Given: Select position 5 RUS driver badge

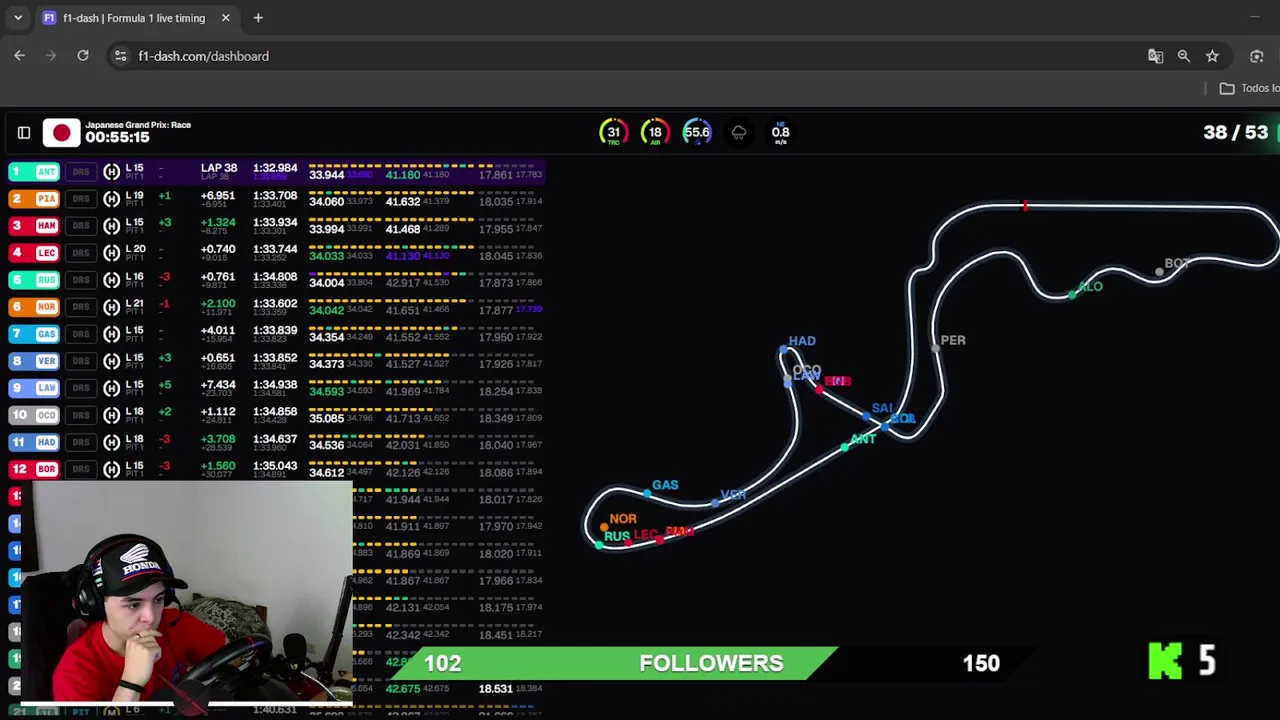Looking at the screenshot, I should (x=34, y=280).
